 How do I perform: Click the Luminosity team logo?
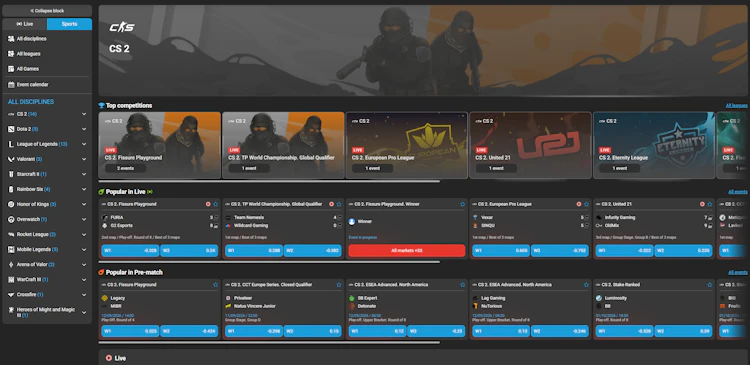599,298
